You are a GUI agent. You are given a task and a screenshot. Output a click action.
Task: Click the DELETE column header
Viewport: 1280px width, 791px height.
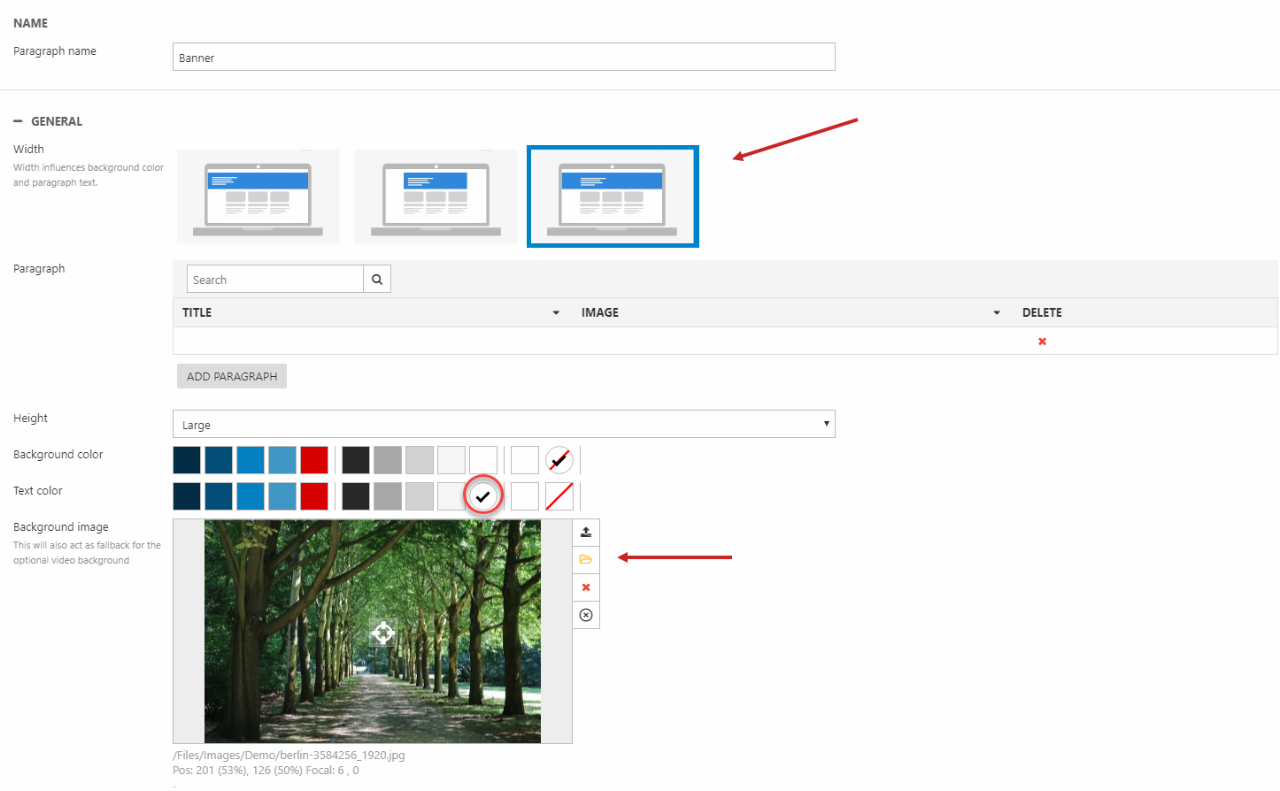[1042, 313]
